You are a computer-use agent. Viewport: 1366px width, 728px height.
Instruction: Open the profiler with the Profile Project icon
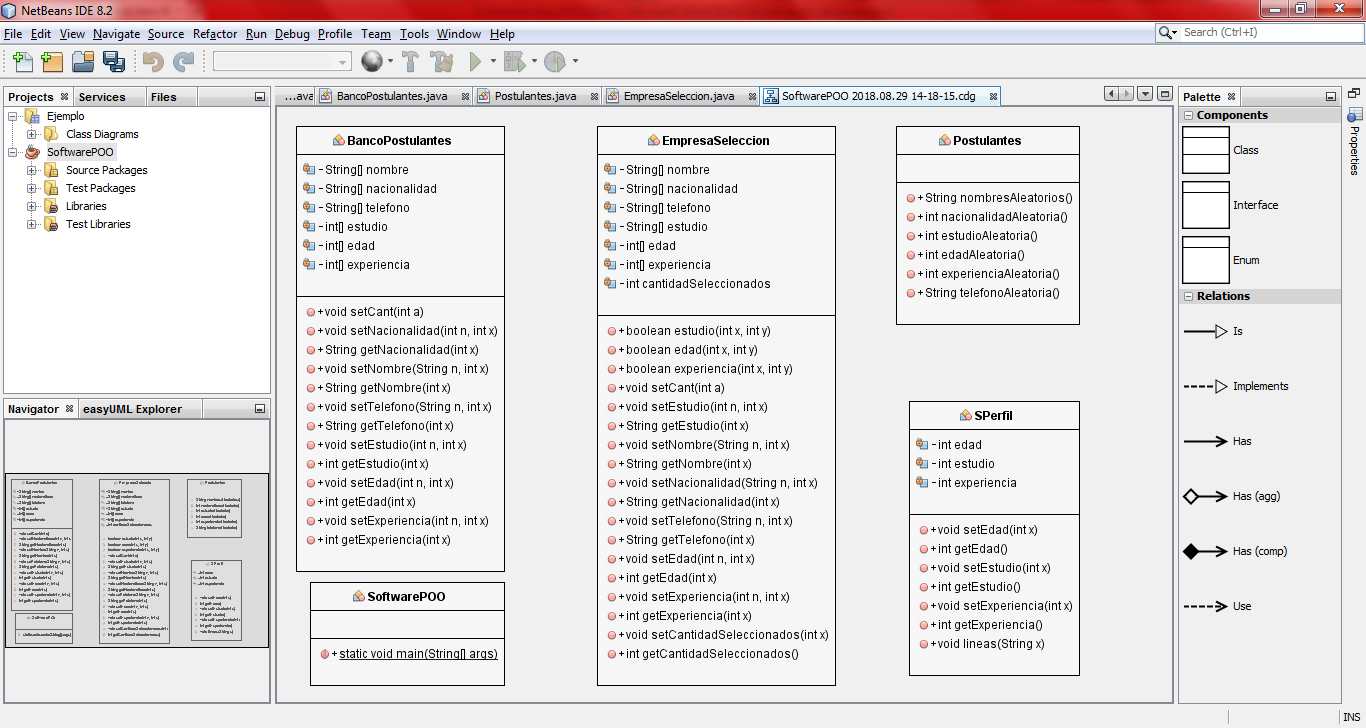pyautogui.click(x=553, y=61)
